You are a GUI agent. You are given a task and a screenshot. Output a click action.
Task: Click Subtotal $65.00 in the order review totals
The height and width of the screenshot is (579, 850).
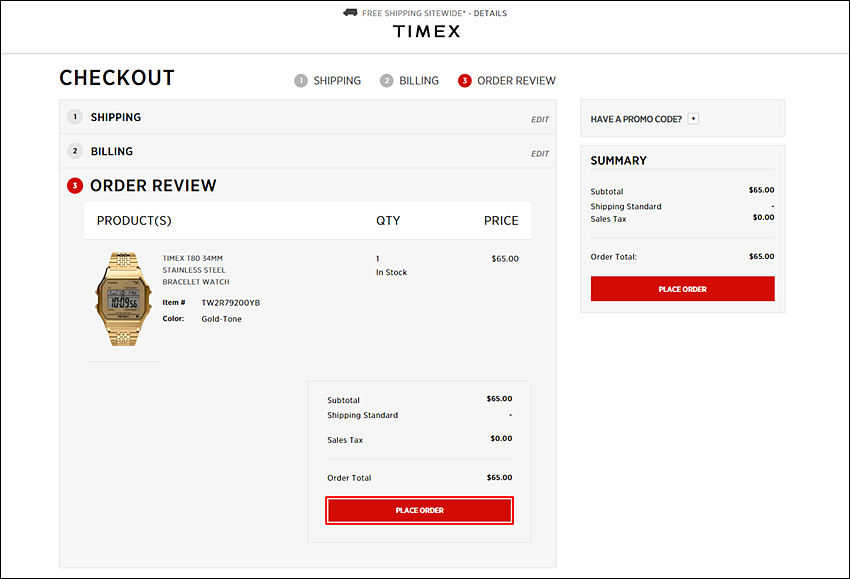[x=499, y=398]
